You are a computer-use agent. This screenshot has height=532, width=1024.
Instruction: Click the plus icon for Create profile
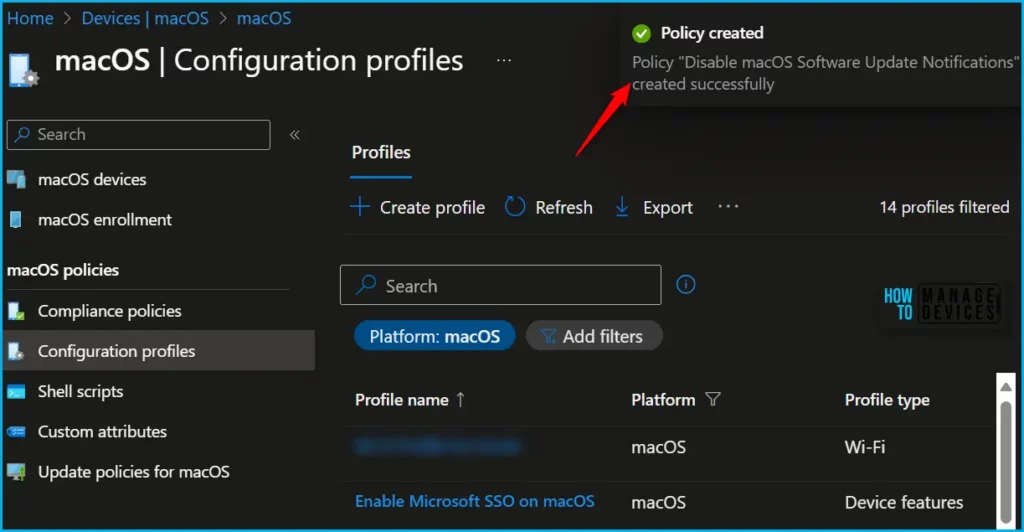pyautogui.click(x=360, y=207)
